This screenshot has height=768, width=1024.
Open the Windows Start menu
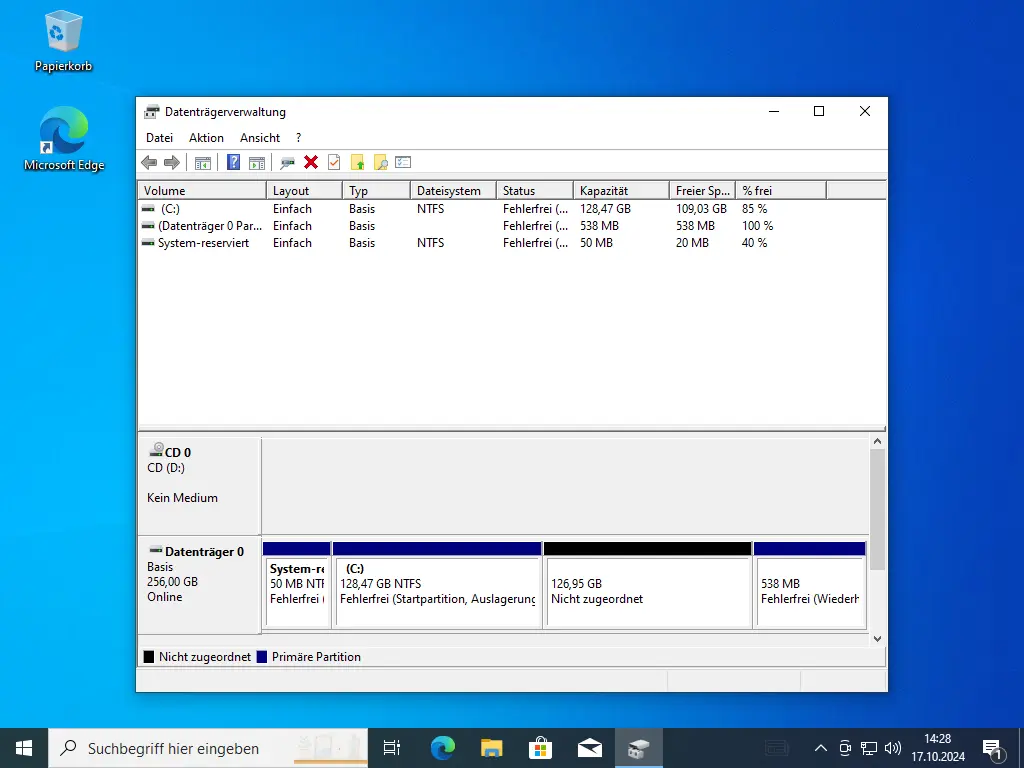point(24,747)
